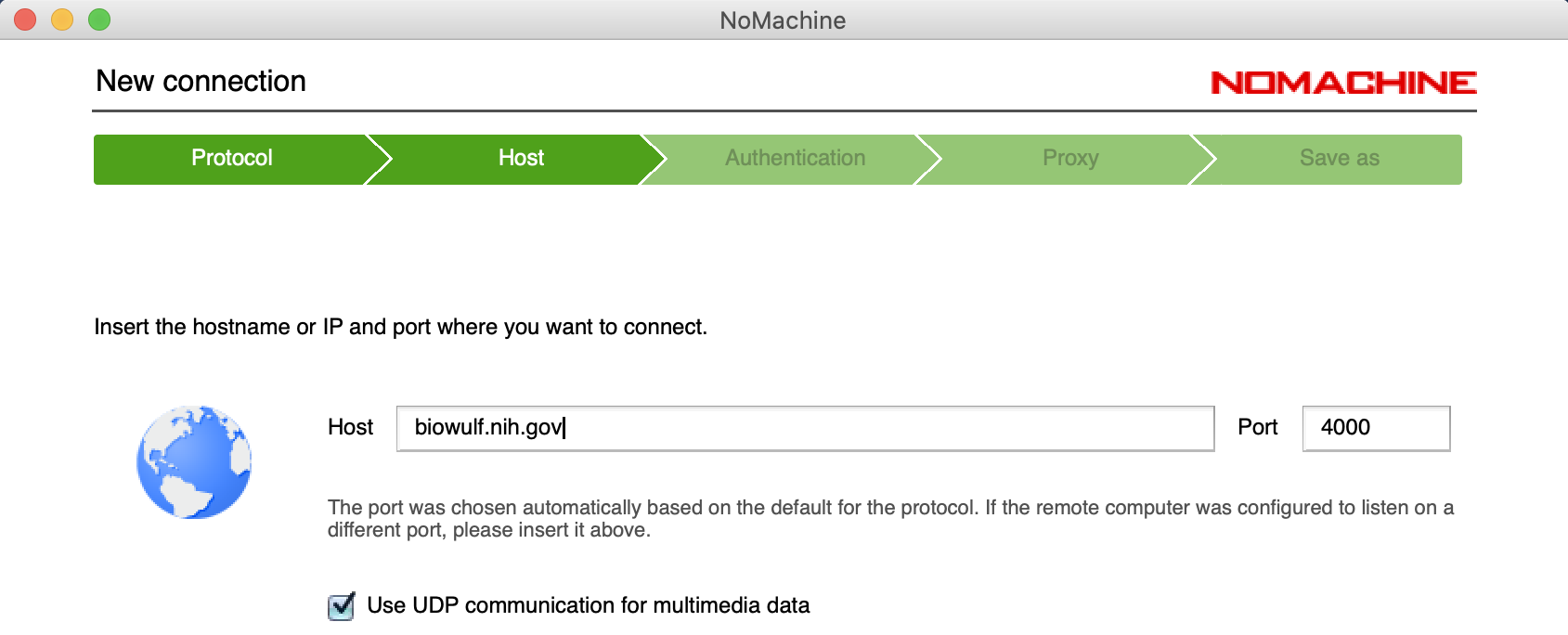Click the NoMachine window title bar text

(783, 20)
